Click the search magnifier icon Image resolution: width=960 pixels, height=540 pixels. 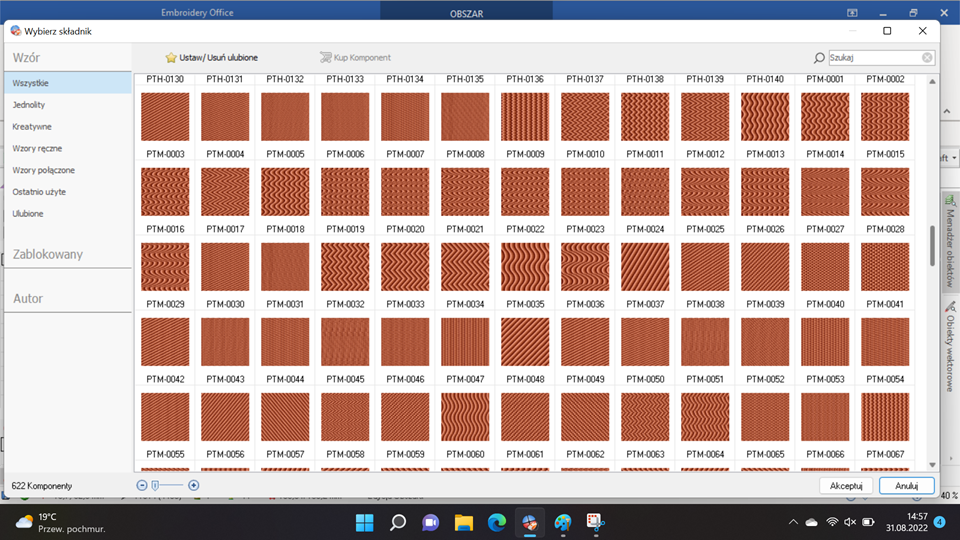tap(820, 58)
